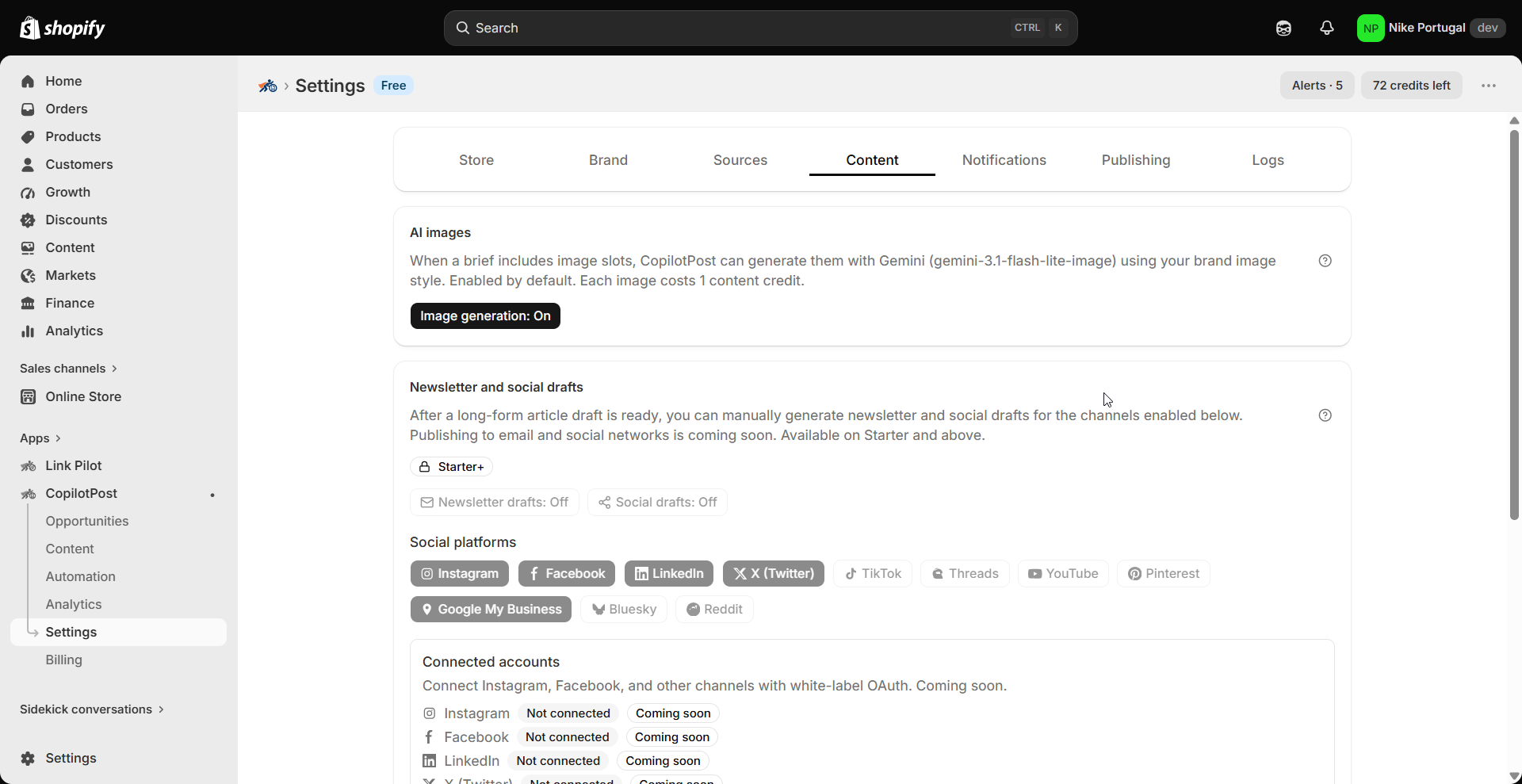Open CopilotPost Analytics submenu item
Viewport: 1522px width, 784px height.
coord(74,604)
